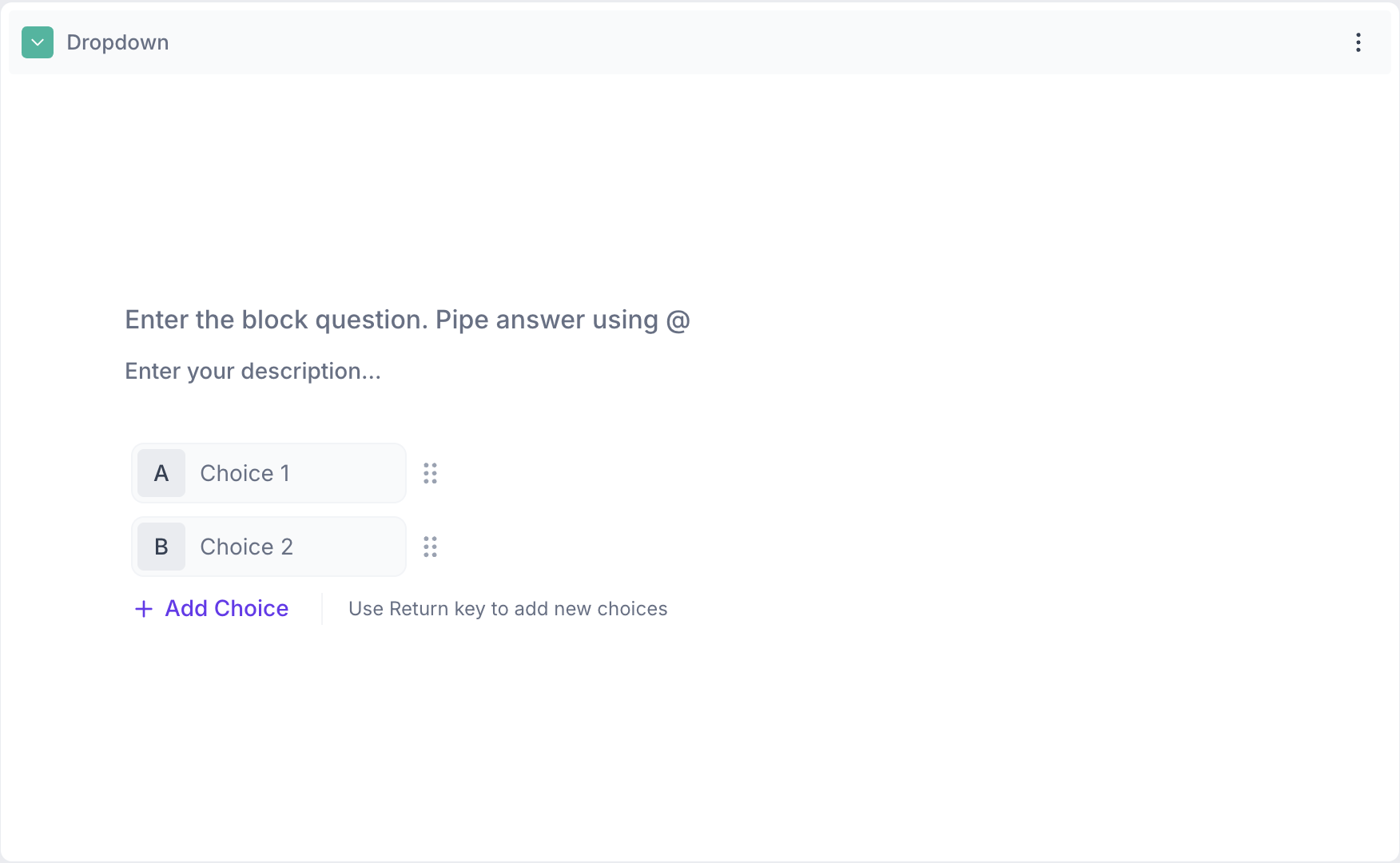Viewport: 1400px width, 863px height.
Task: Edit the Choice 2 text field
Action: [296, 547]
